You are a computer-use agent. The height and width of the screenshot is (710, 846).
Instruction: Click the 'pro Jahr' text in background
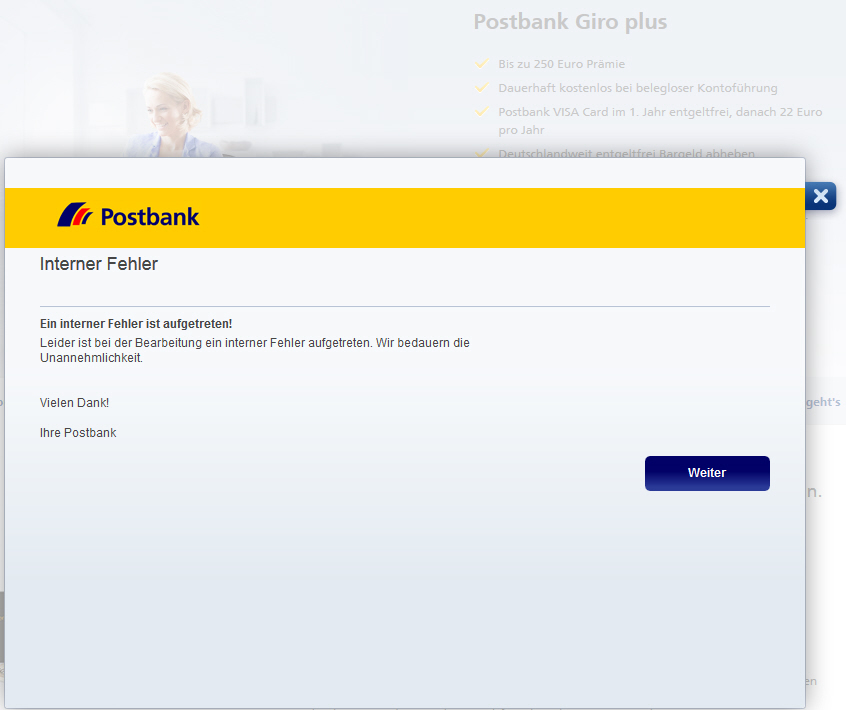pyautogui.click(x=521, y=130)
